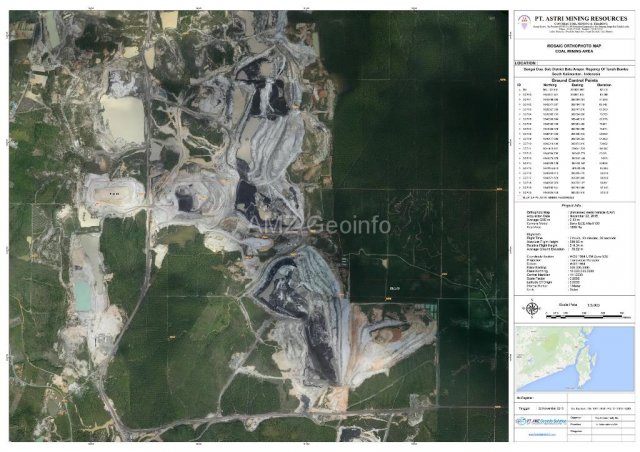Click the large beige pond in upper-left mine area
The width and height of the screenshot is (640, 452).
(x=122, y=118)
